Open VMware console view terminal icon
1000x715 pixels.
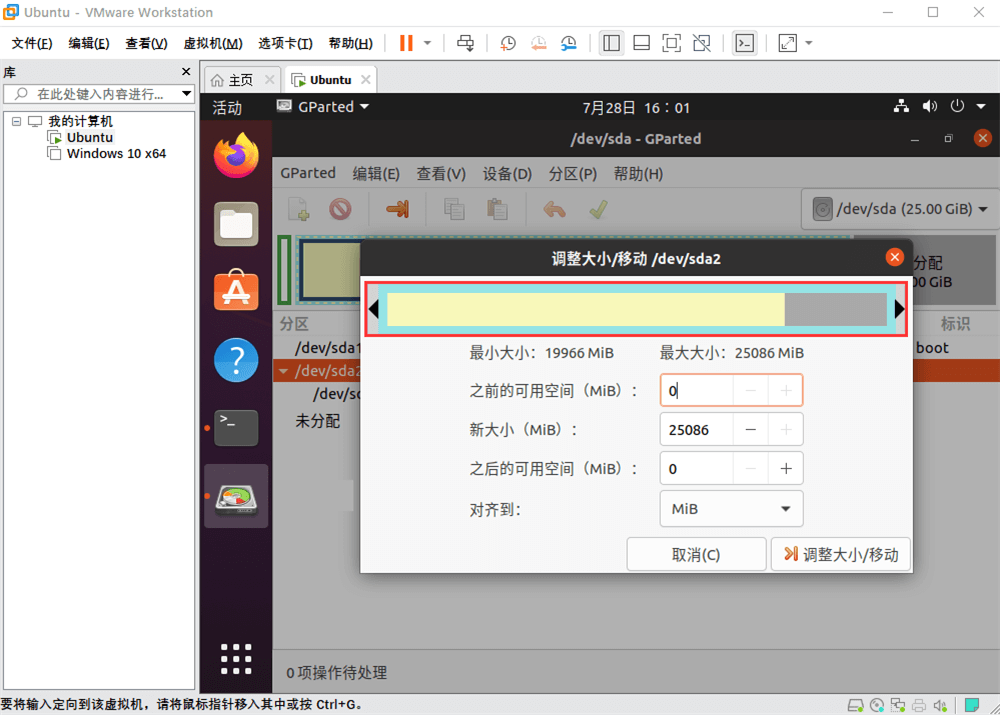[744, 43]
